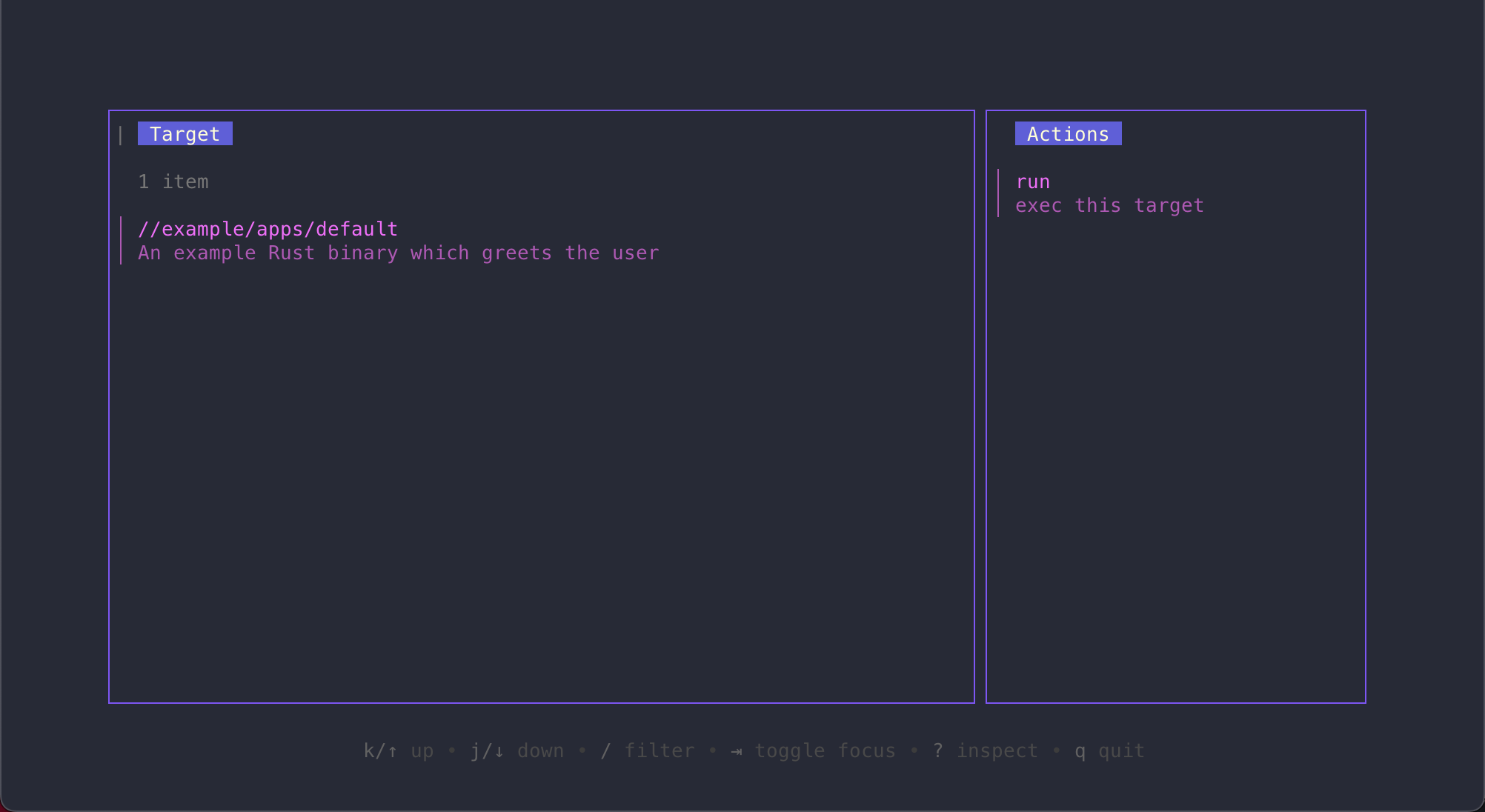Click the q quit shortcut hint
The height and width of the screenshot is (812, 1485).
[x=1080, y=751]
